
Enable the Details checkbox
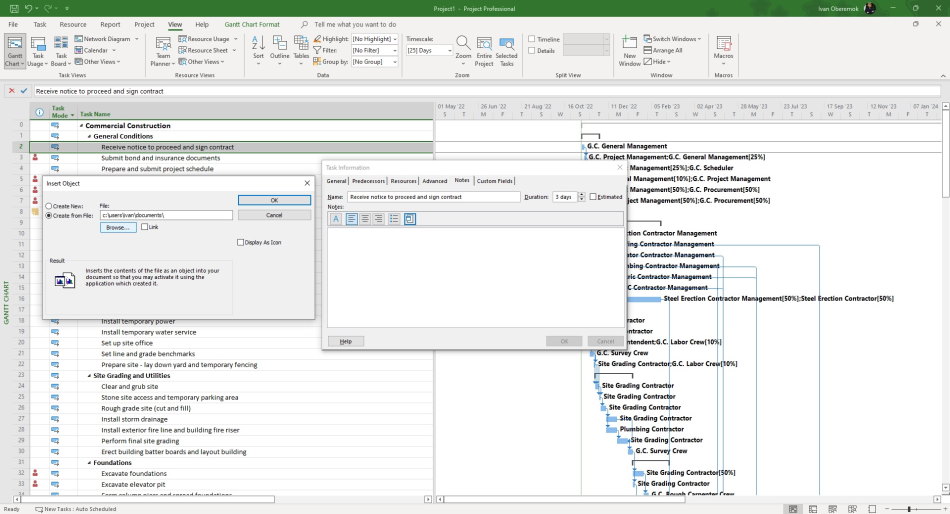coord(531,51)
